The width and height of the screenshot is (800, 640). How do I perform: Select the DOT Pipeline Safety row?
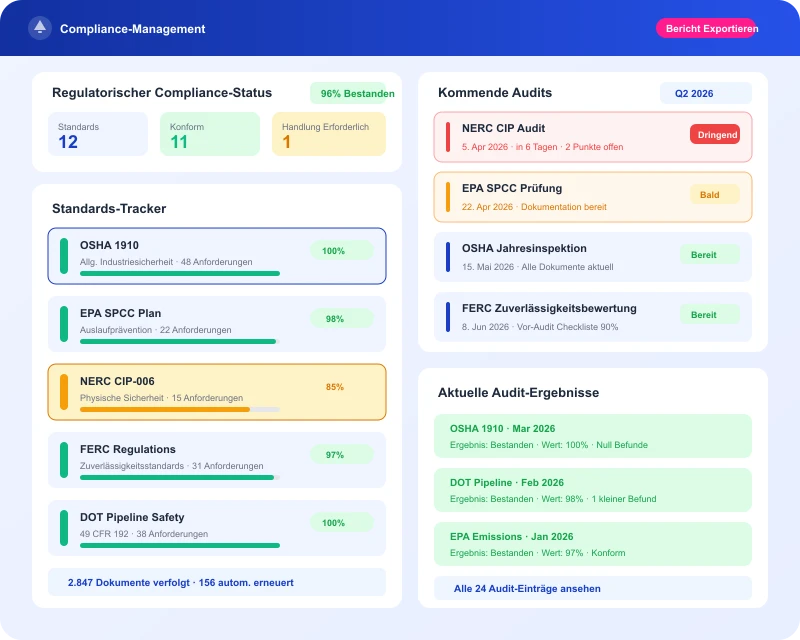[x=217, y=528]
